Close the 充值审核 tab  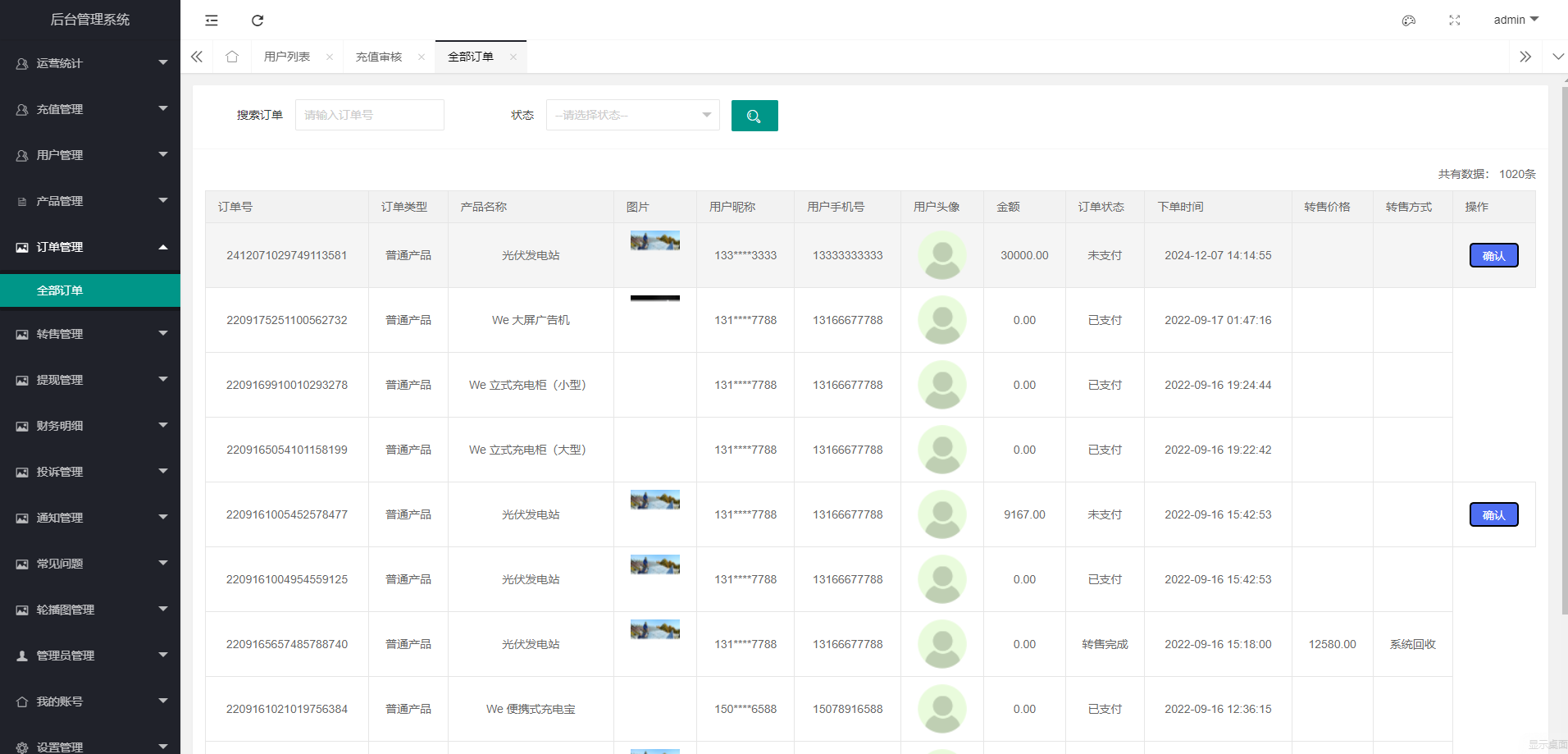pos(422,57)
